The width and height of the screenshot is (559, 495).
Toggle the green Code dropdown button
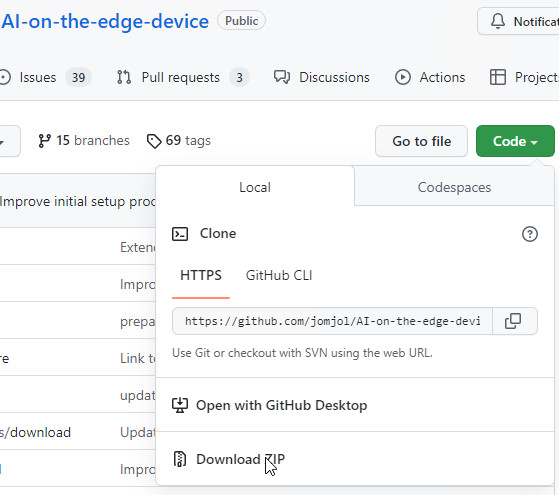point(515,141)
